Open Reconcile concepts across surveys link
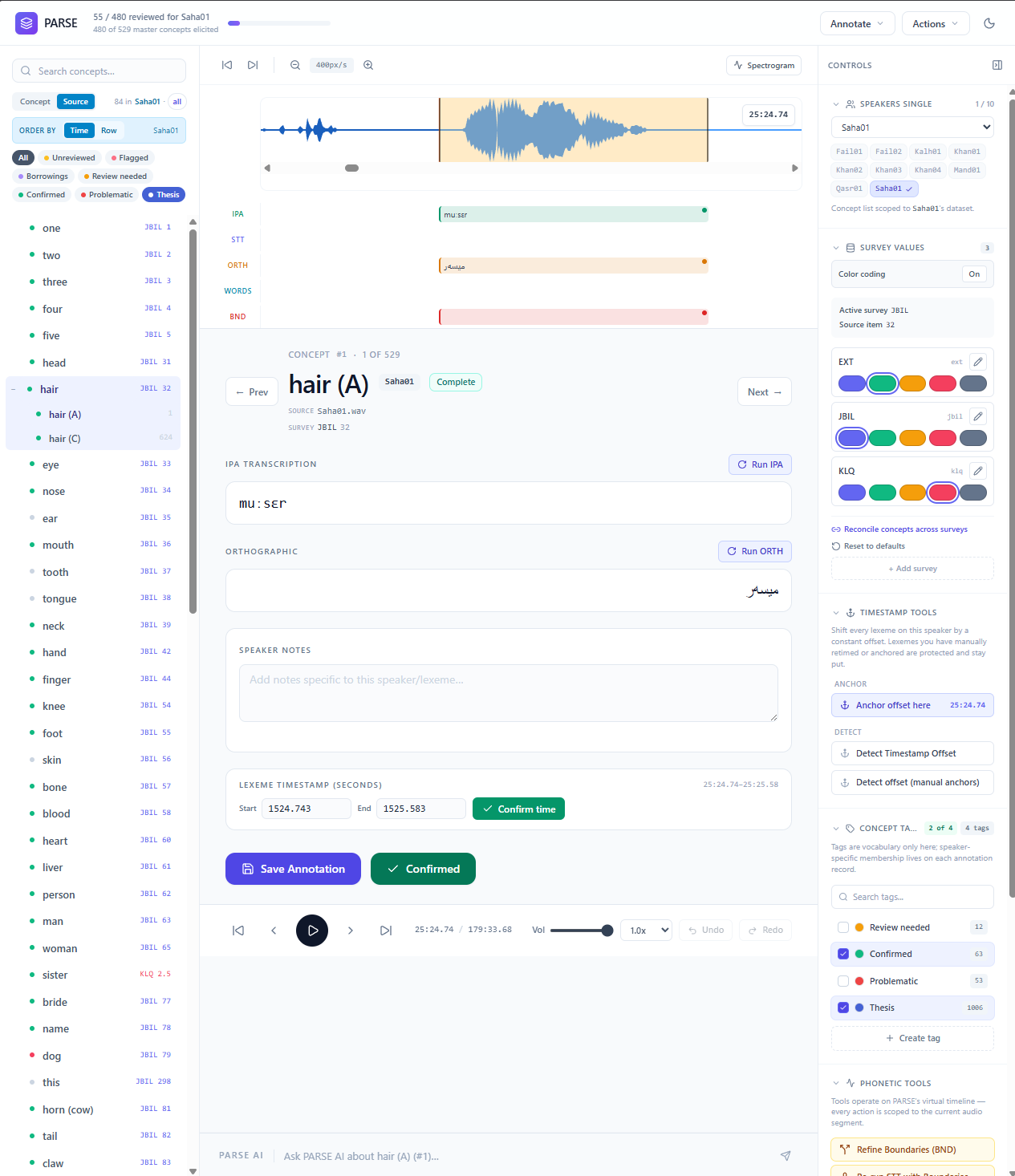The width and height of the screenshot is (1015, 1176). click(899, 529)
